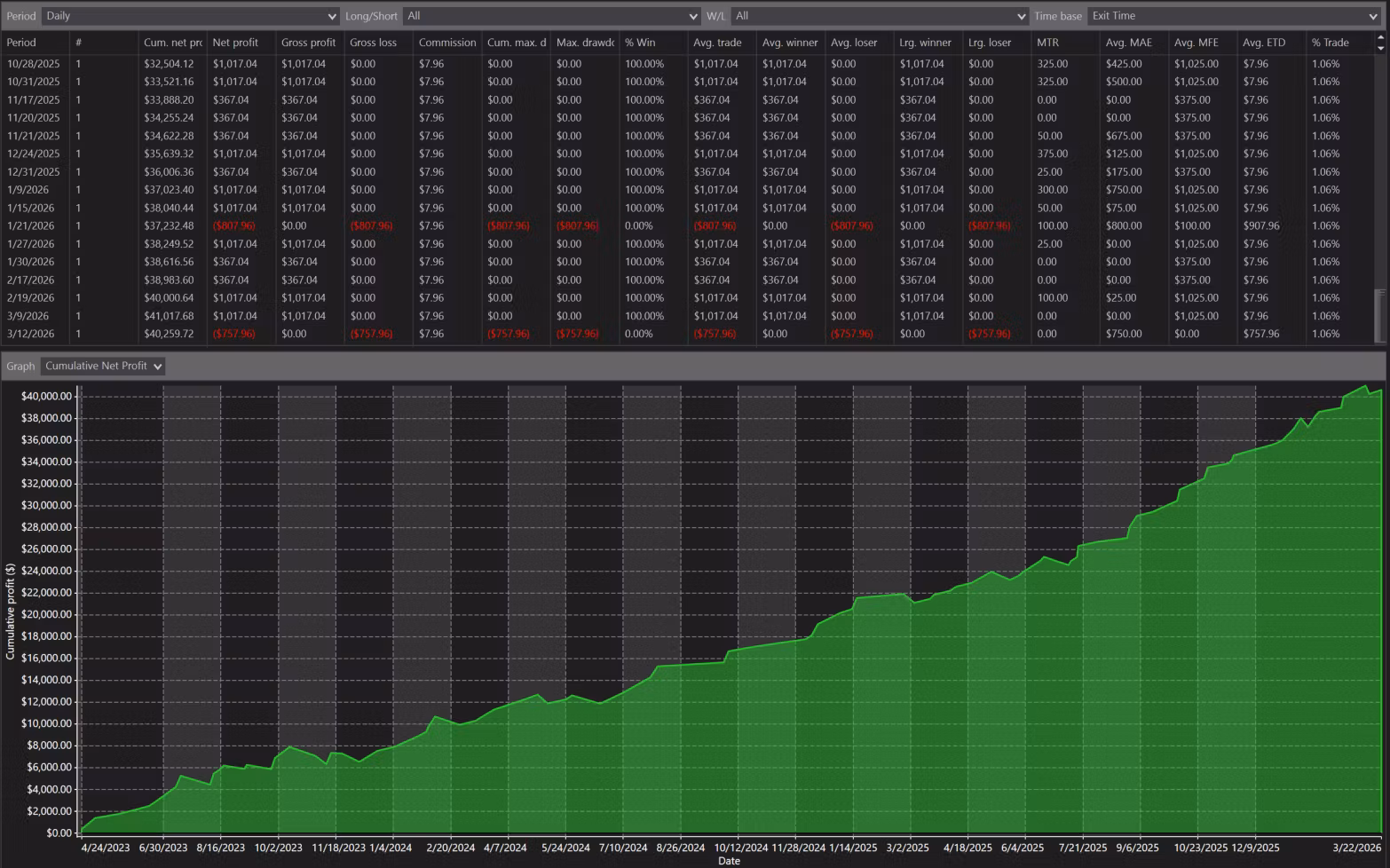Click the Lrg. winner column header
The image size is (1390, 868).
point(925,43)
